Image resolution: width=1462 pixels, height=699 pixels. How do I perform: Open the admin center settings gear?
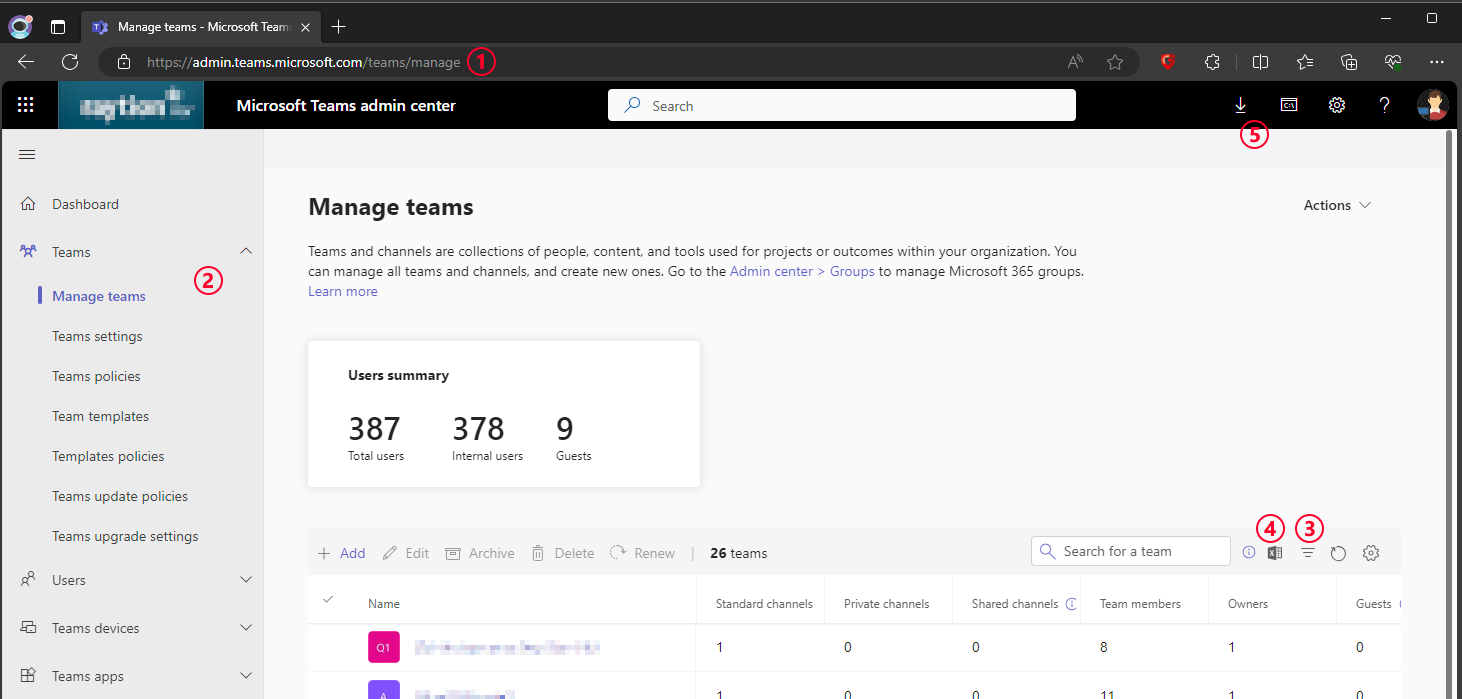(x=1337, y=105)
